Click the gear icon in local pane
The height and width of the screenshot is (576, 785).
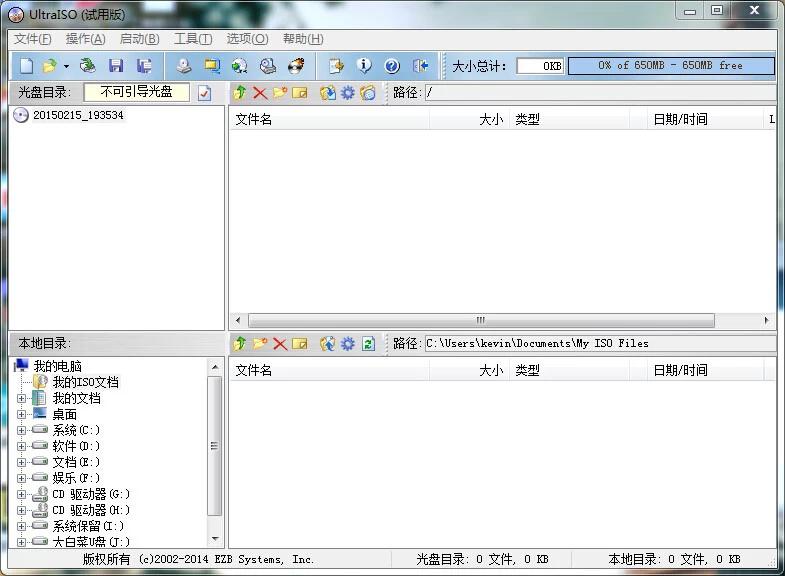point(347,344)
